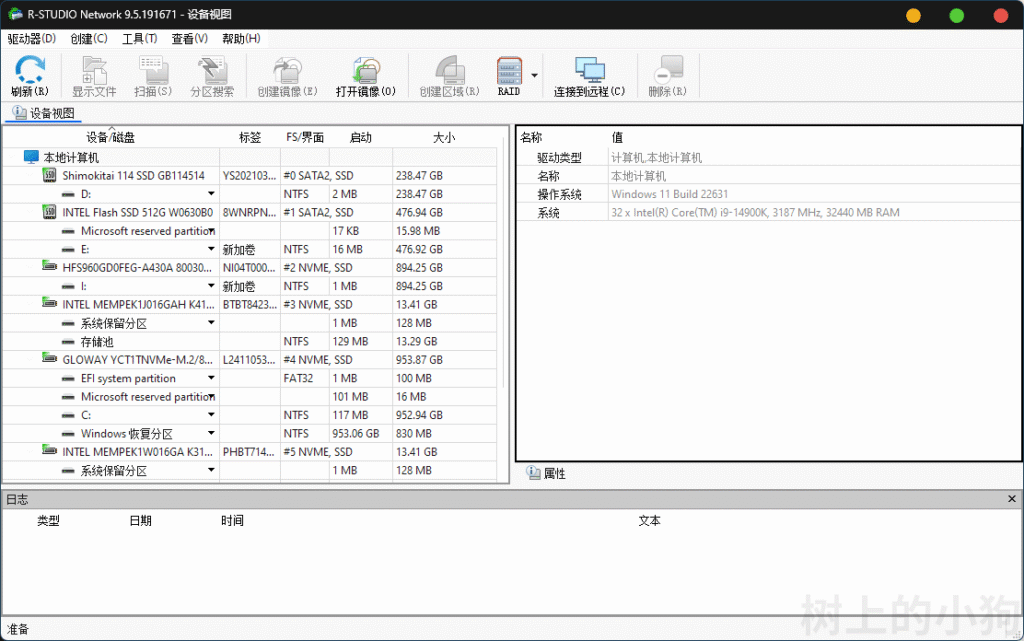
Task: Expand the RAID button dropdown arrow
Action: click(x=534, y=76)
